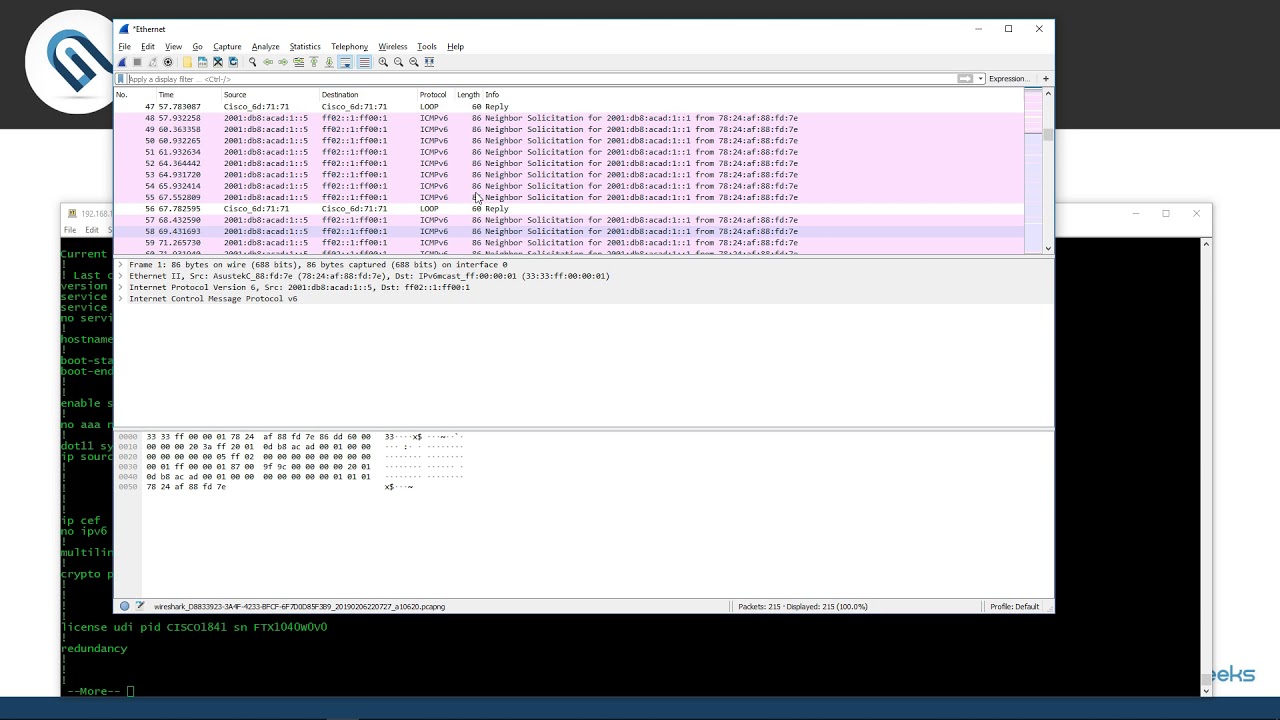The image size is (1280, 720).
Task: Open display filter bookmarks icon
Action: point(121,79)
